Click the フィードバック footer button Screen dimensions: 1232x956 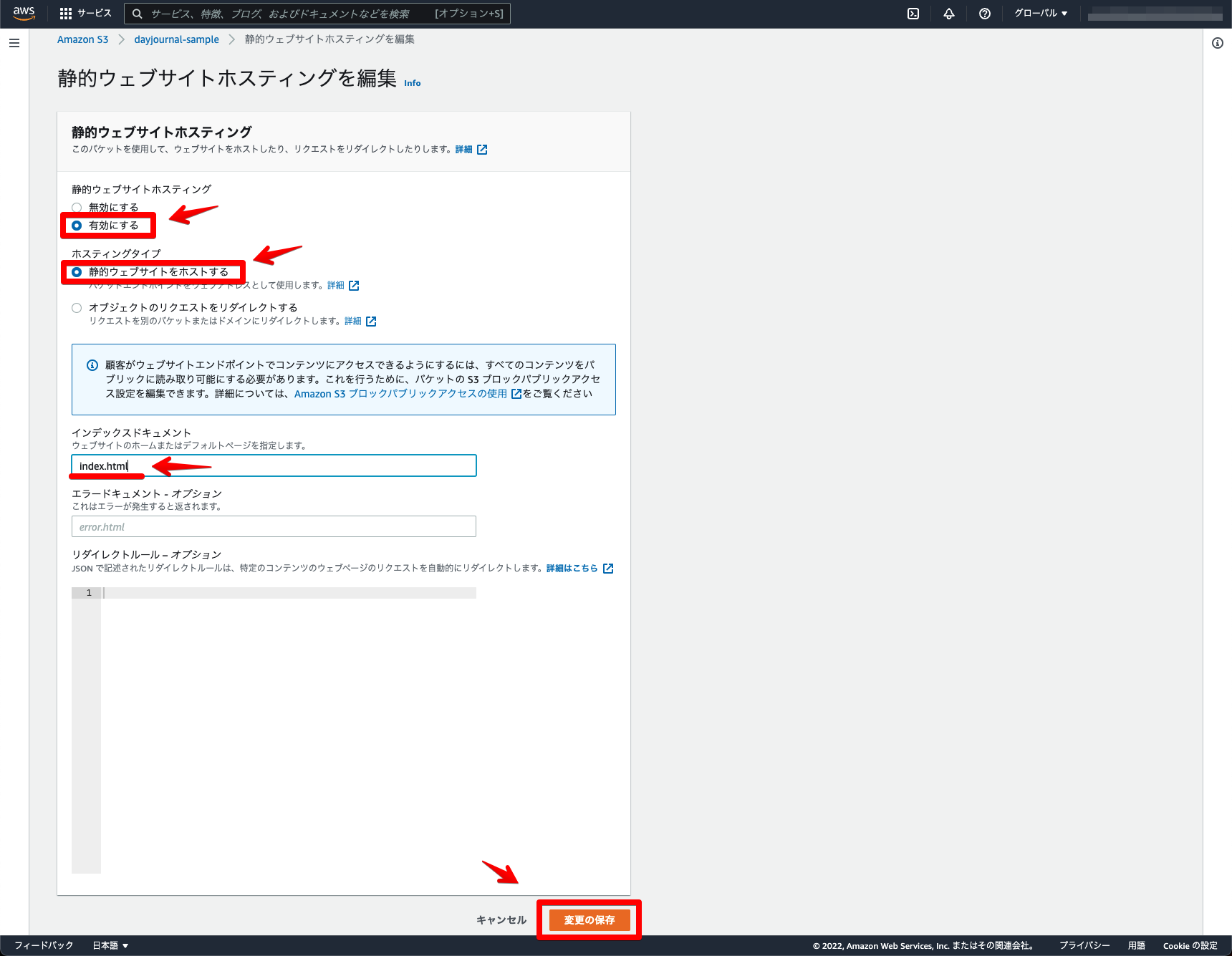(x=44, y=945)
